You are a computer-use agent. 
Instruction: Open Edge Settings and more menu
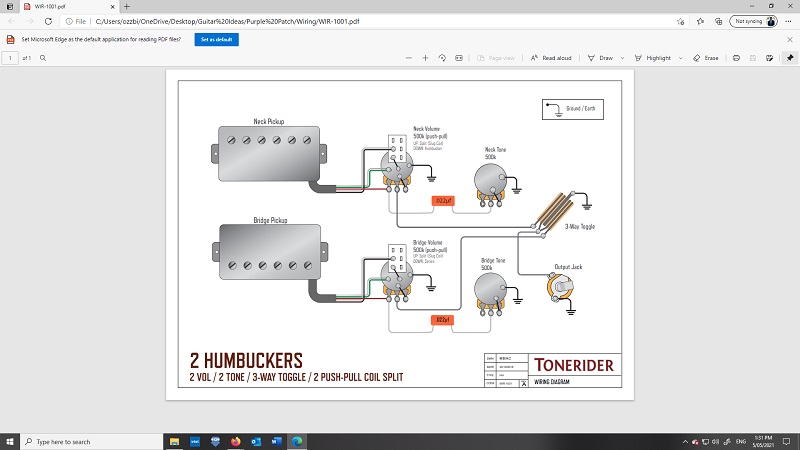pyautogui.click(x=789, y=20)
